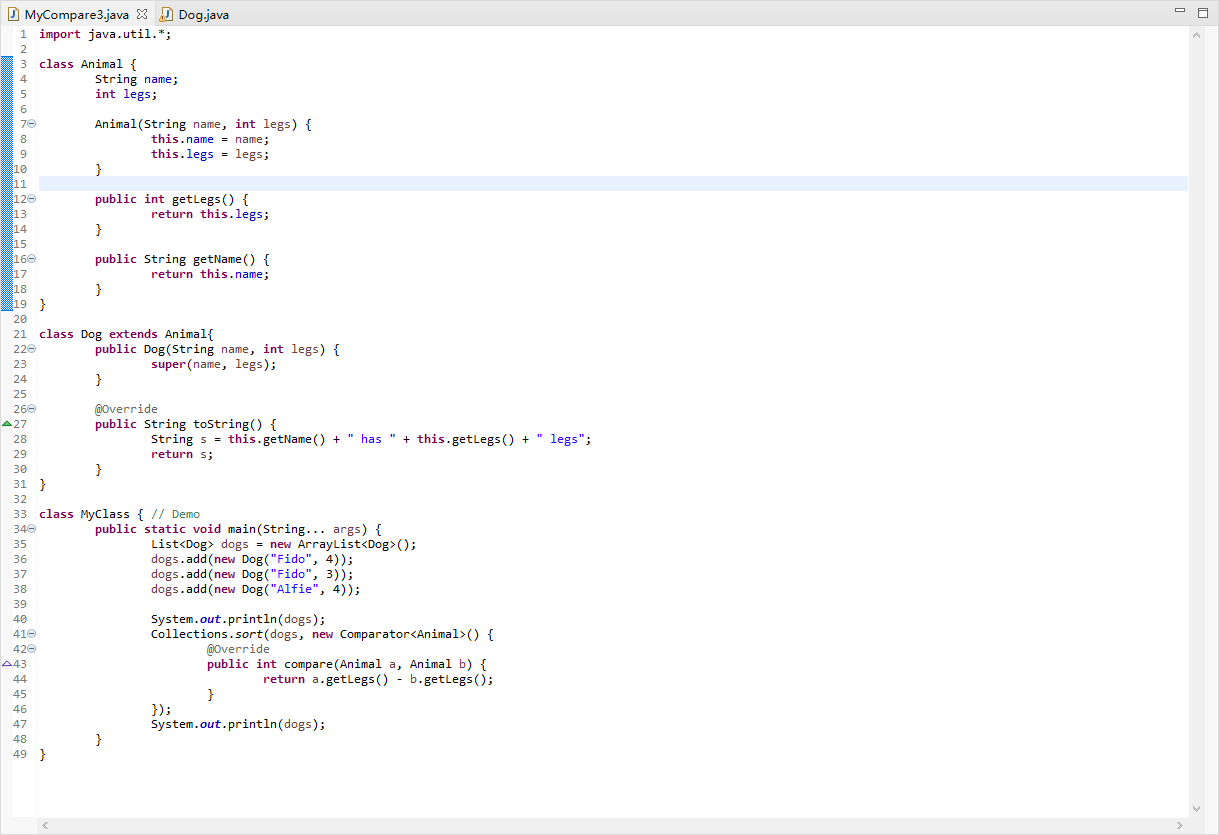Collapse the getLegs method fold
This screenshot has width=1219, height=835.
(x=30, y=198)
